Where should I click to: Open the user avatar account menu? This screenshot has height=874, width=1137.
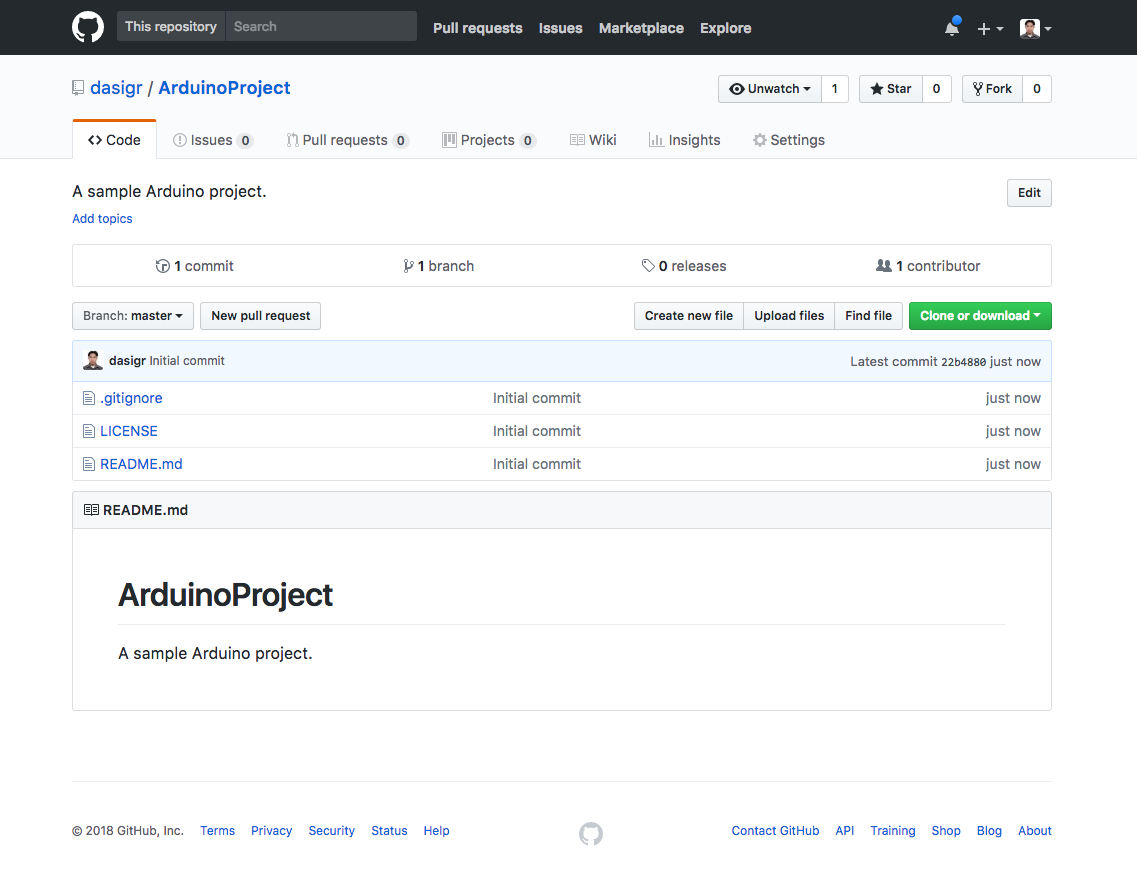[1035, 28]
